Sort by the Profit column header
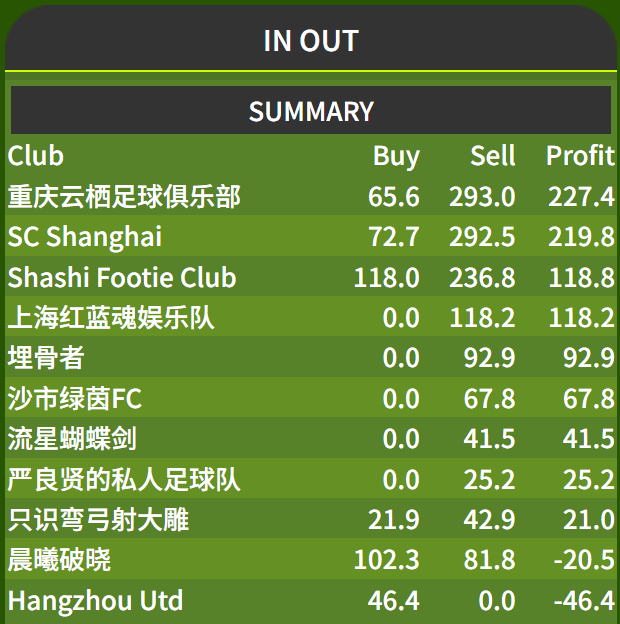 (580, 155)
